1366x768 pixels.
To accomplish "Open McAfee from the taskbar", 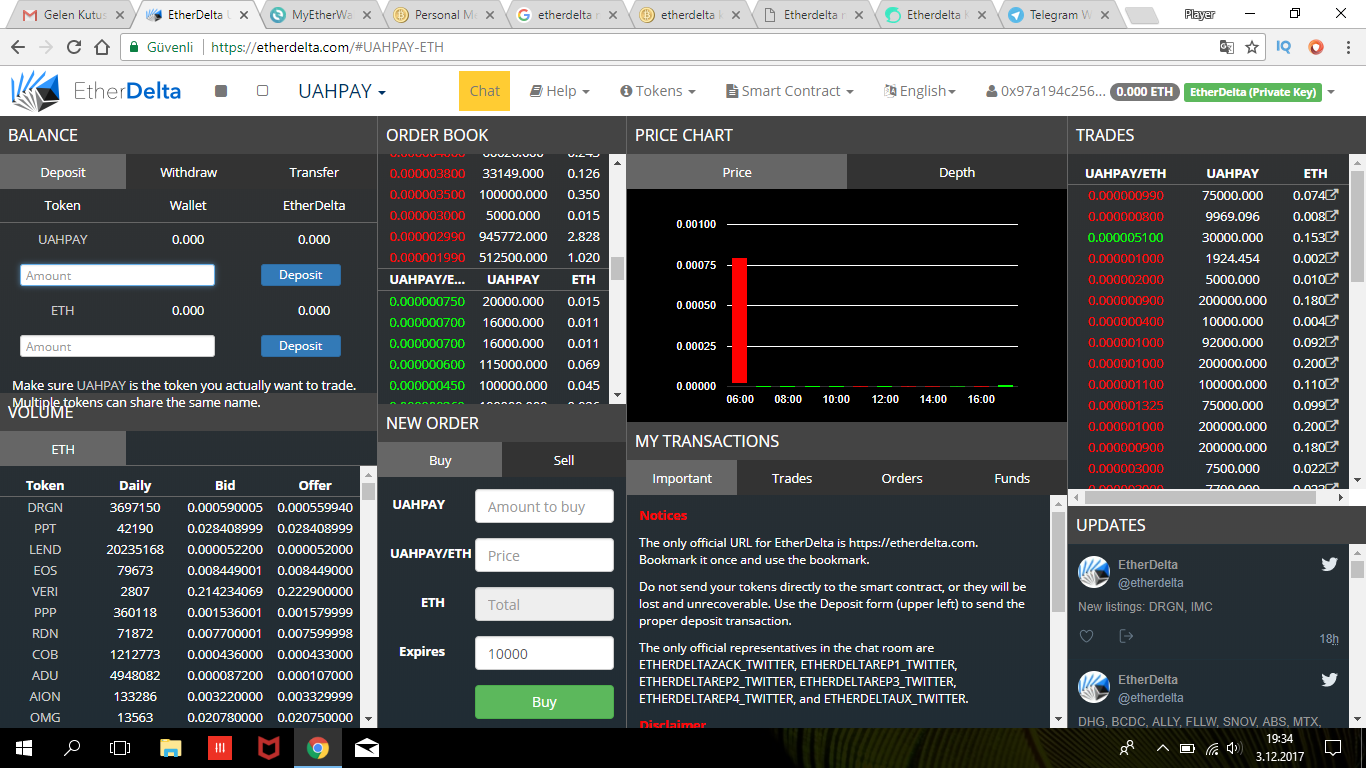I will click(x=269, y=747).
